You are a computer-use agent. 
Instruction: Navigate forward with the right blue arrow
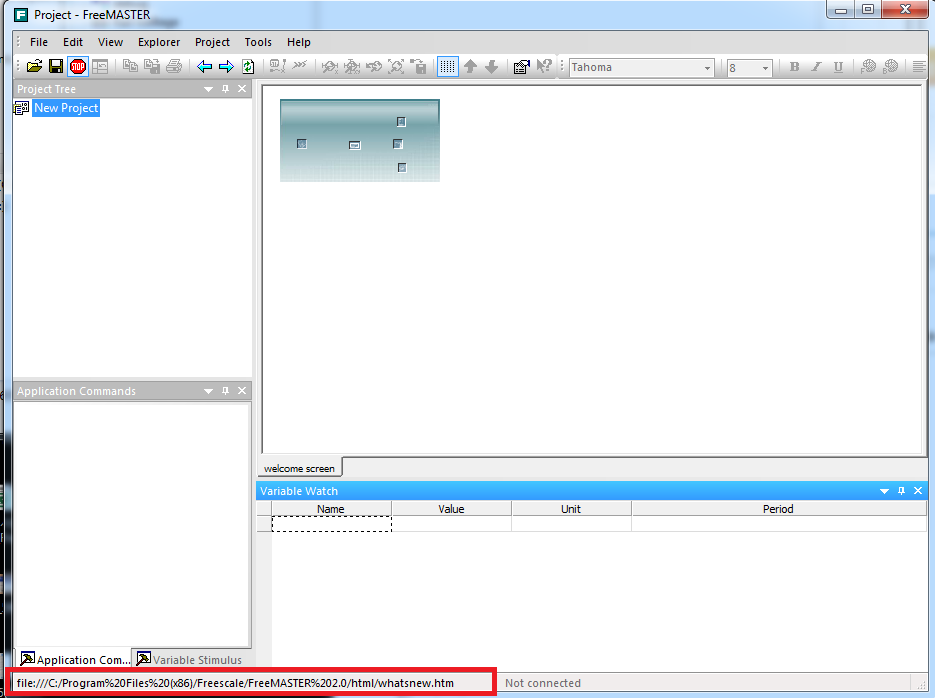tap(226, 66)
